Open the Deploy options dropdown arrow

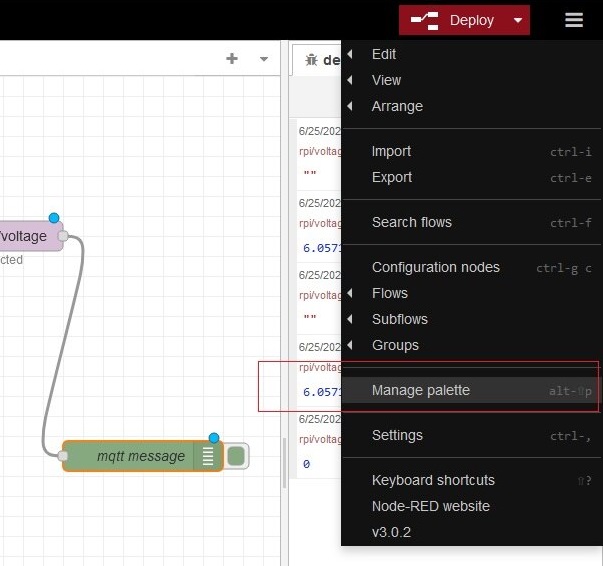coord(517,20)
